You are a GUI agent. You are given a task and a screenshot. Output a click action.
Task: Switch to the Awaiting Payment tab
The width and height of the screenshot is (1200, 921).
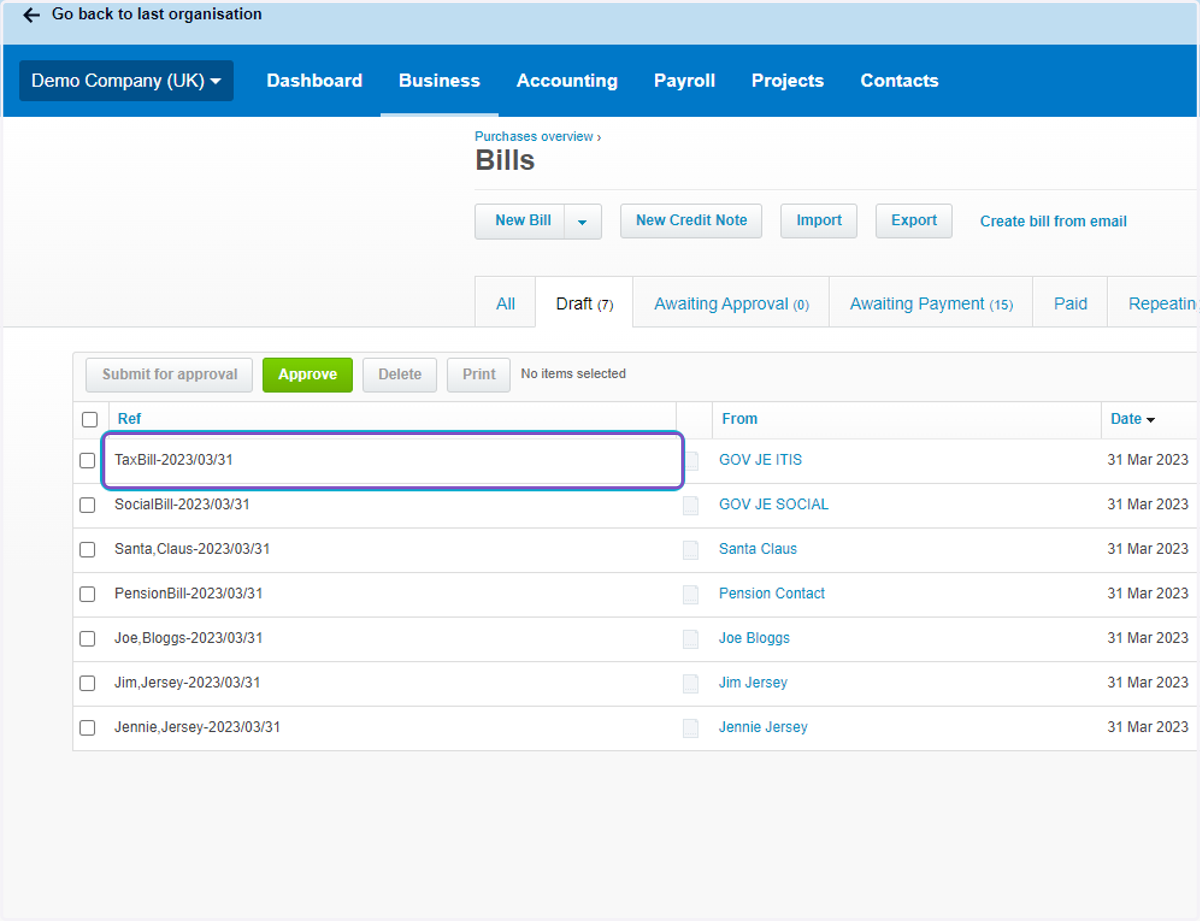[931, 304]
